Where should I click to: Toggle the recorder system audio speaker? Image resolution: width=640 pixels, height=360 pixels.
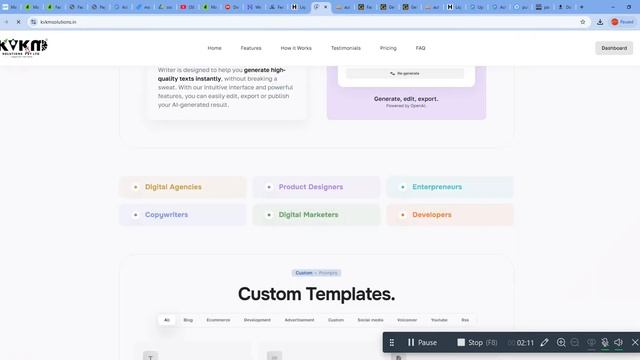[x=618, y=343]
